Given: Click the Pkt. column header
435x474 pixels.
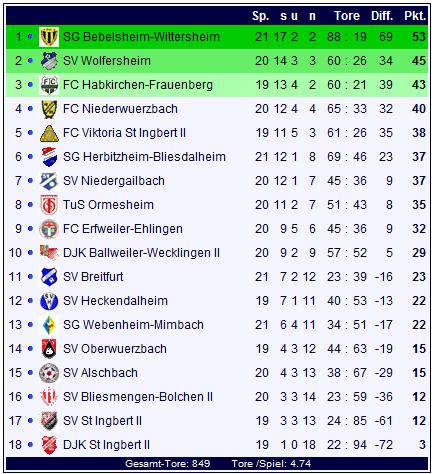Looking at the screenshot, I should coord(415,16).
